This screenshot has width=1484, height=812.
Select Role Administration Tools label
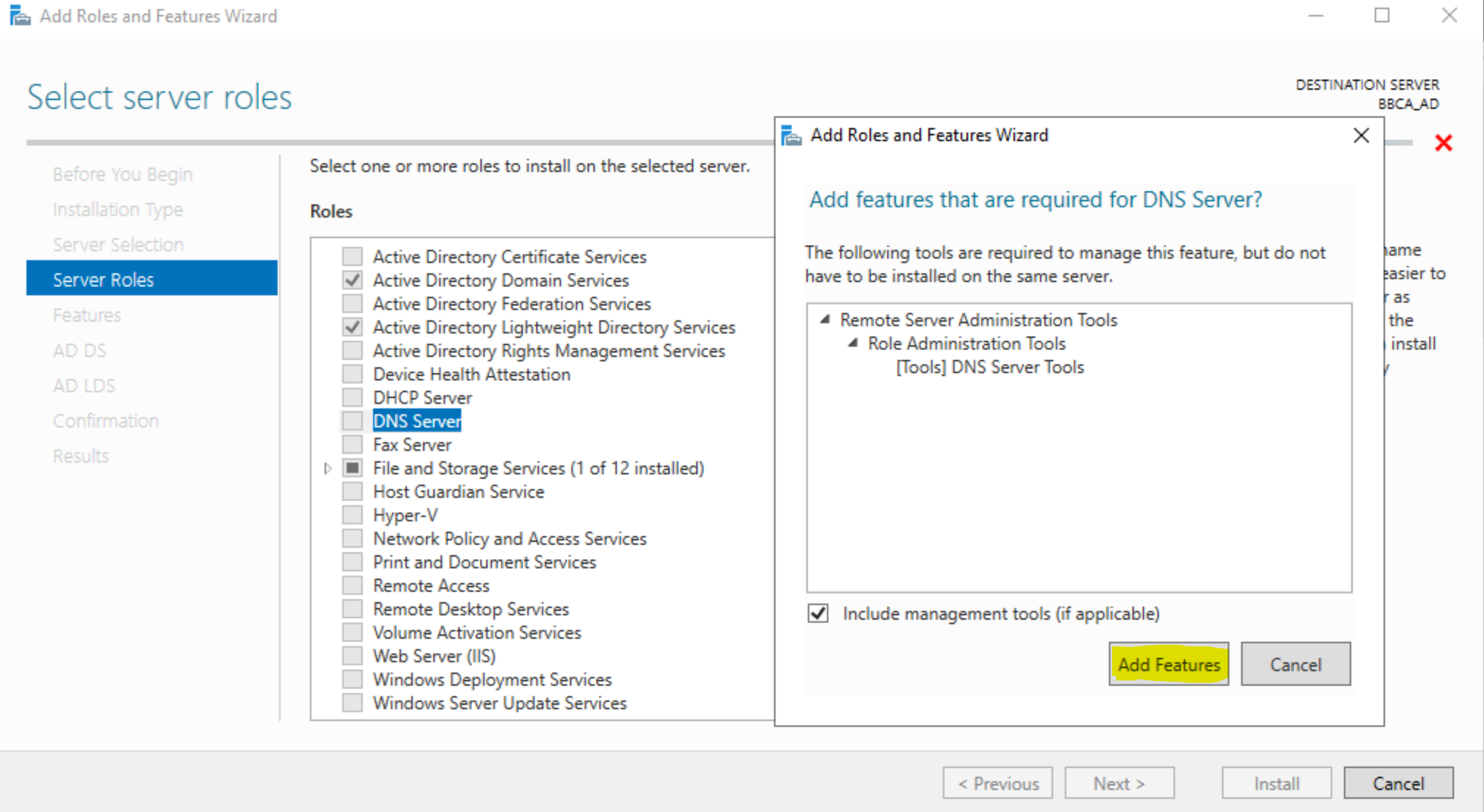pyautogui.click(x=967, y=343)
